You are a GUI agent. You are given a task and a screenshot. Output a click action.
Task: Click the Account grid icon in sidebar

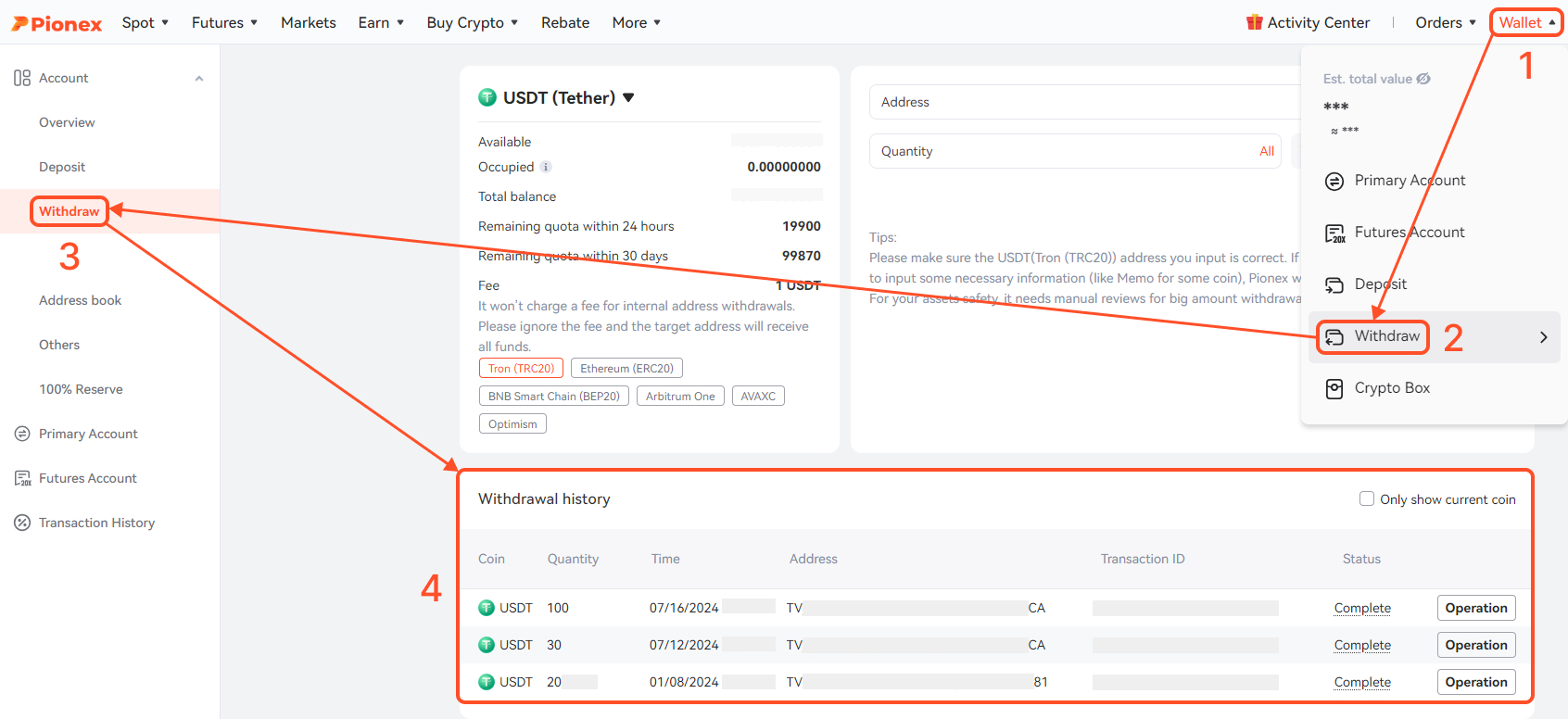click(22, 78)
